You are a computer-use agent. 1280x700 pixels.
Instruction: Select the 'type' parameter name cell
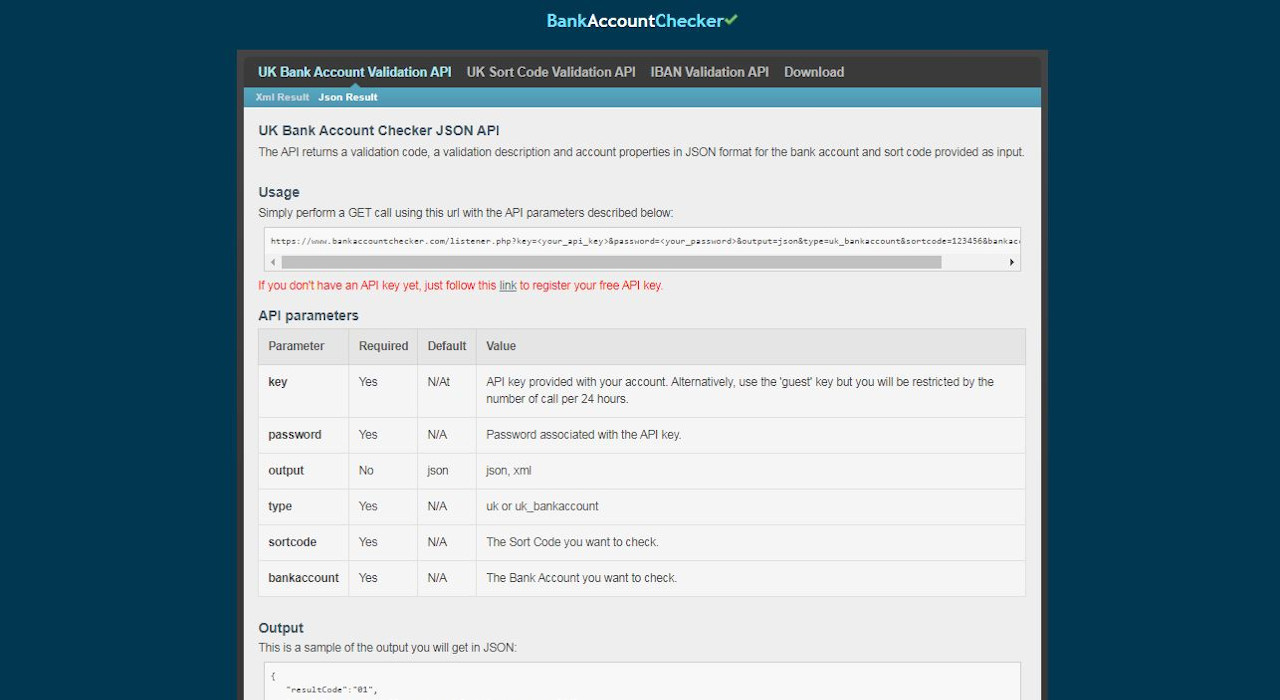pos(304,507)
